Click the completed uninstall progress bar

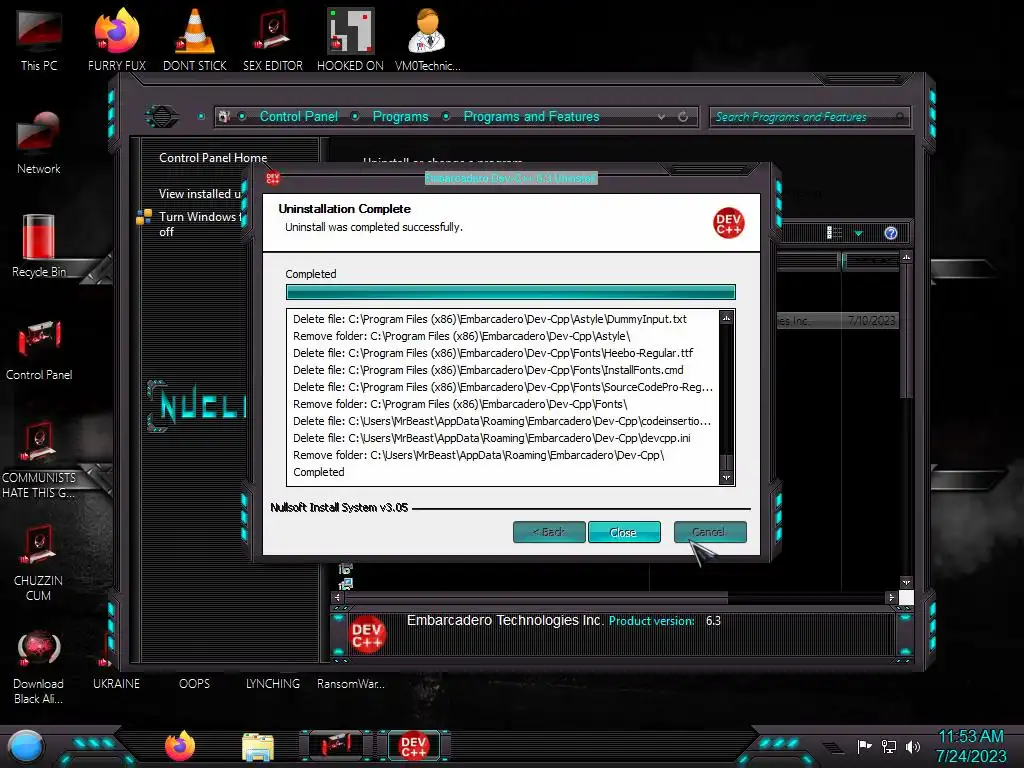point(511,292)
